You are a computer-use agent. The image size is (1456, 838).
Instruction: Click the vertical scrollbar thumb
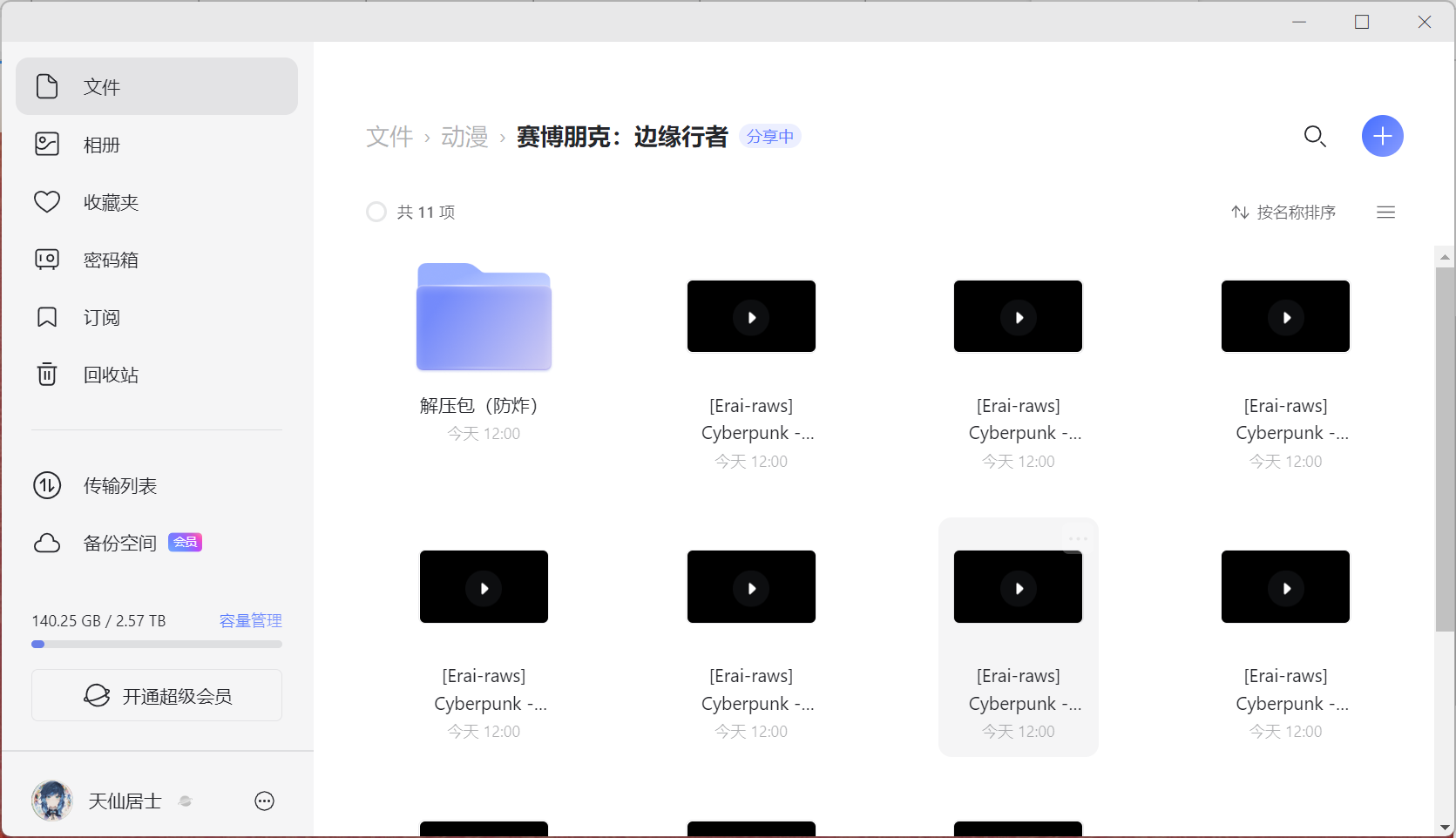point(1446,449)
